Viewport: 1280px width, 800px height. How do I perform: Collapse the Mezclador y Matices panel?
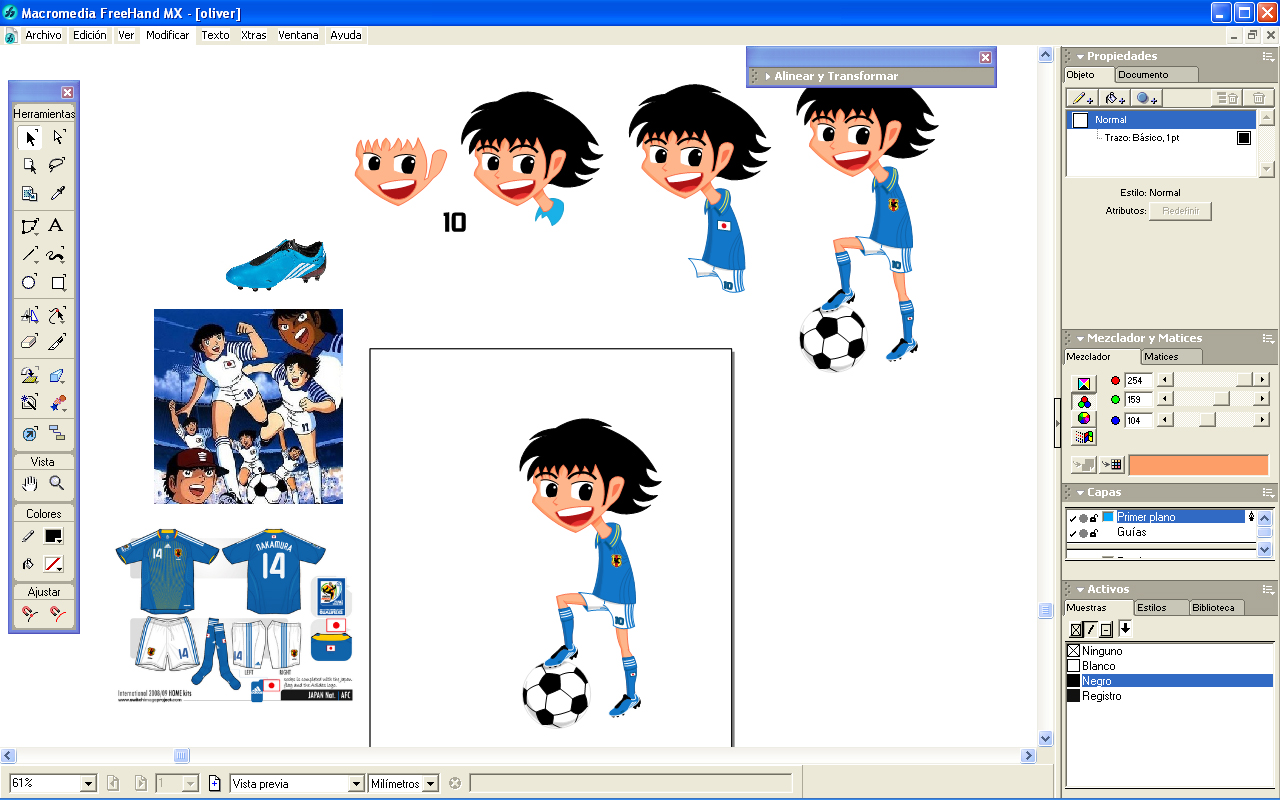(x=1080, y=339)
